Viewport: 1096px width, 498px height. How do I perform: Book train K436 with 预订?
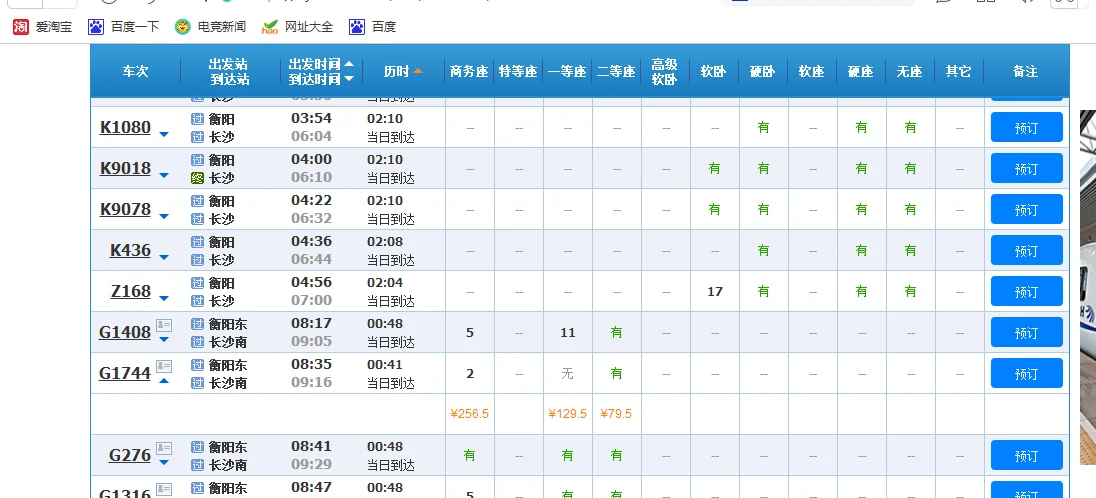click(1026, 250)
